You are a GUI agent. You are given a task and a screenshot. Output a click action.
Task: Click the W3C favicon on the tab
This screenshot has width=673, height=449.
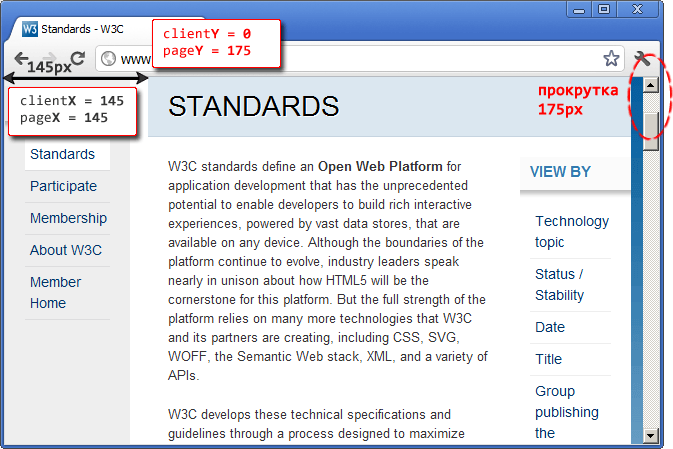click(29, 29)
